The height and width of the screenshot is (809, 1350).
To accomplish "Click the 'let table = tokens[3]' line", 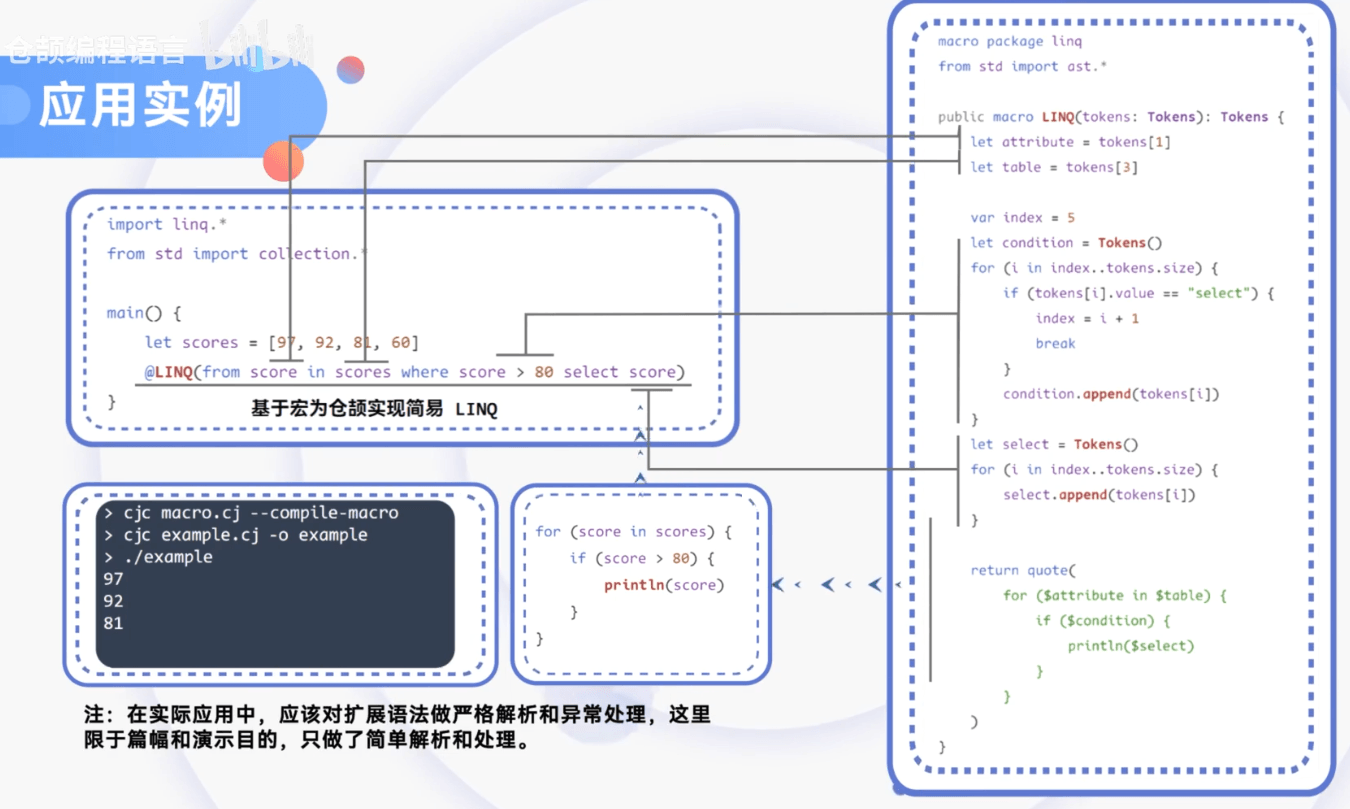I will 1053,167.
